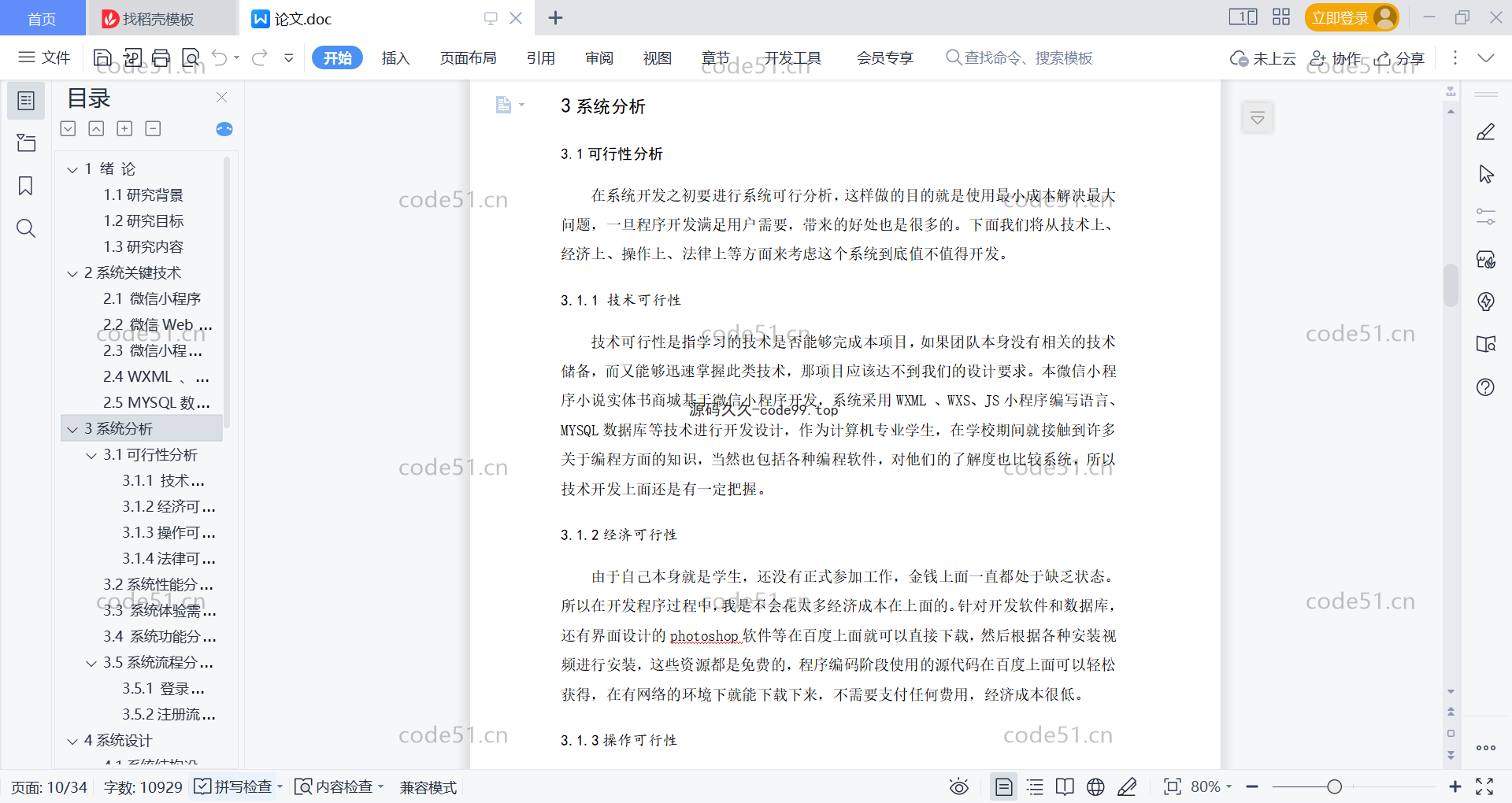
Task: Zoom in with the plus button
Action: click(x=1455, y=786)
